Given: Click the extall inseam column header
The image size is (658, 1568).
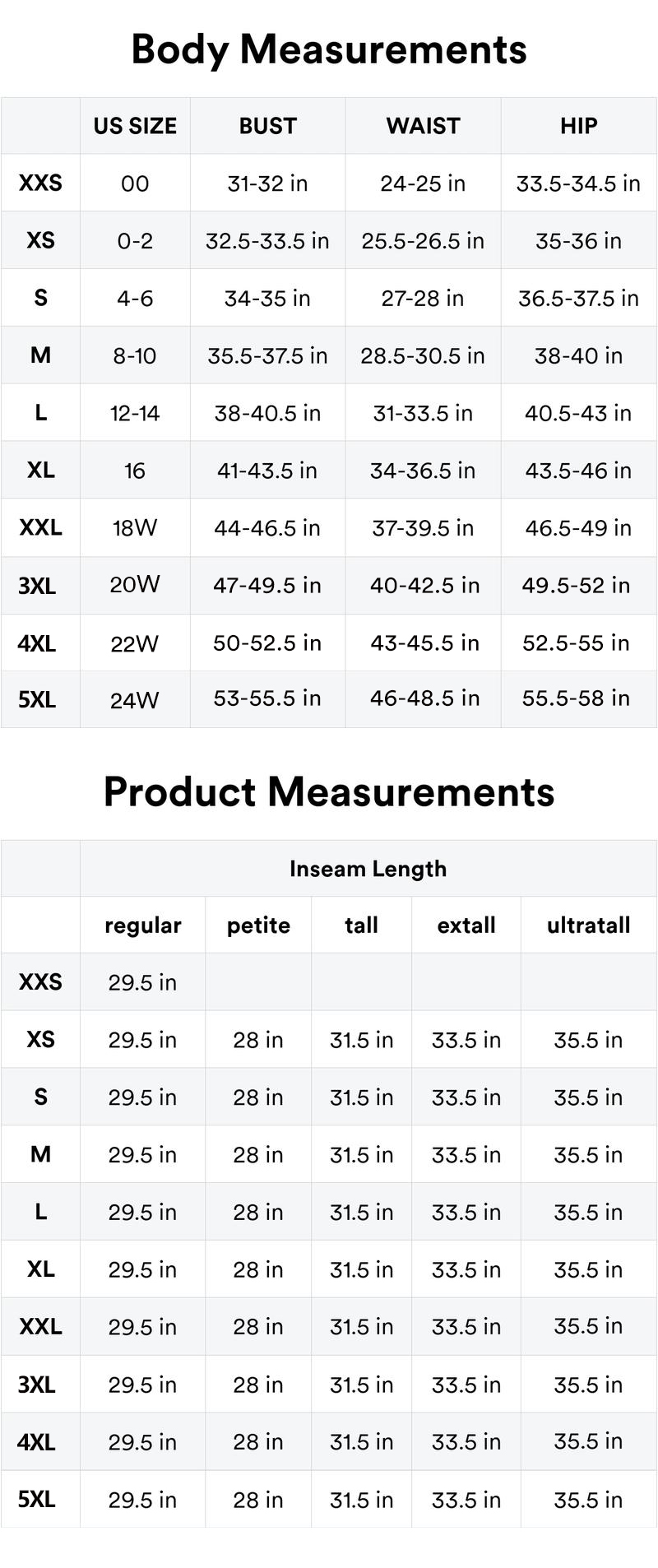Looking at the screenshot, I should click(466, 925).
